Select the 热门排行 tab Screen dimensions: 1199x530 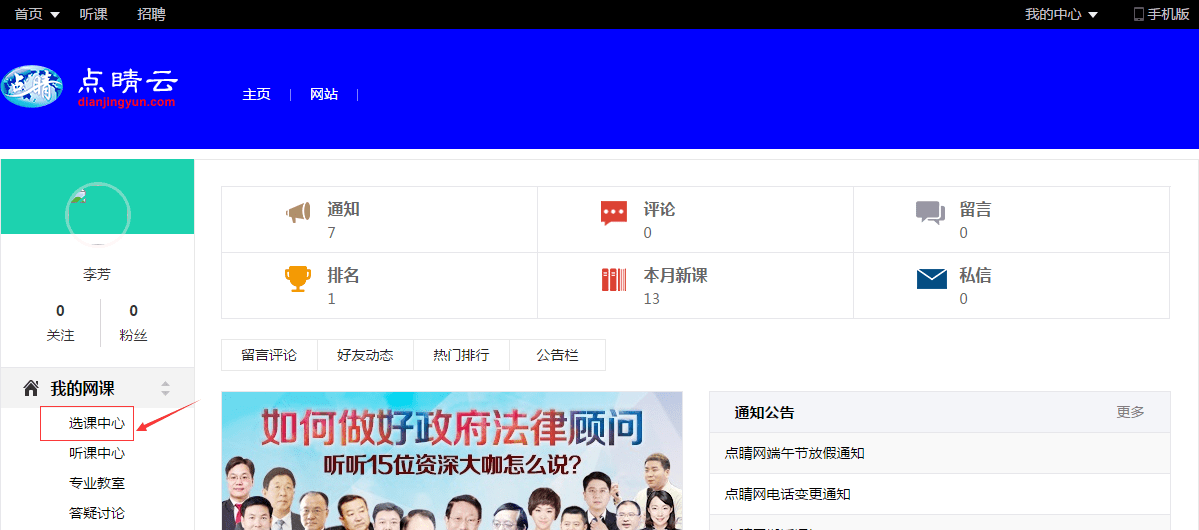461,355
